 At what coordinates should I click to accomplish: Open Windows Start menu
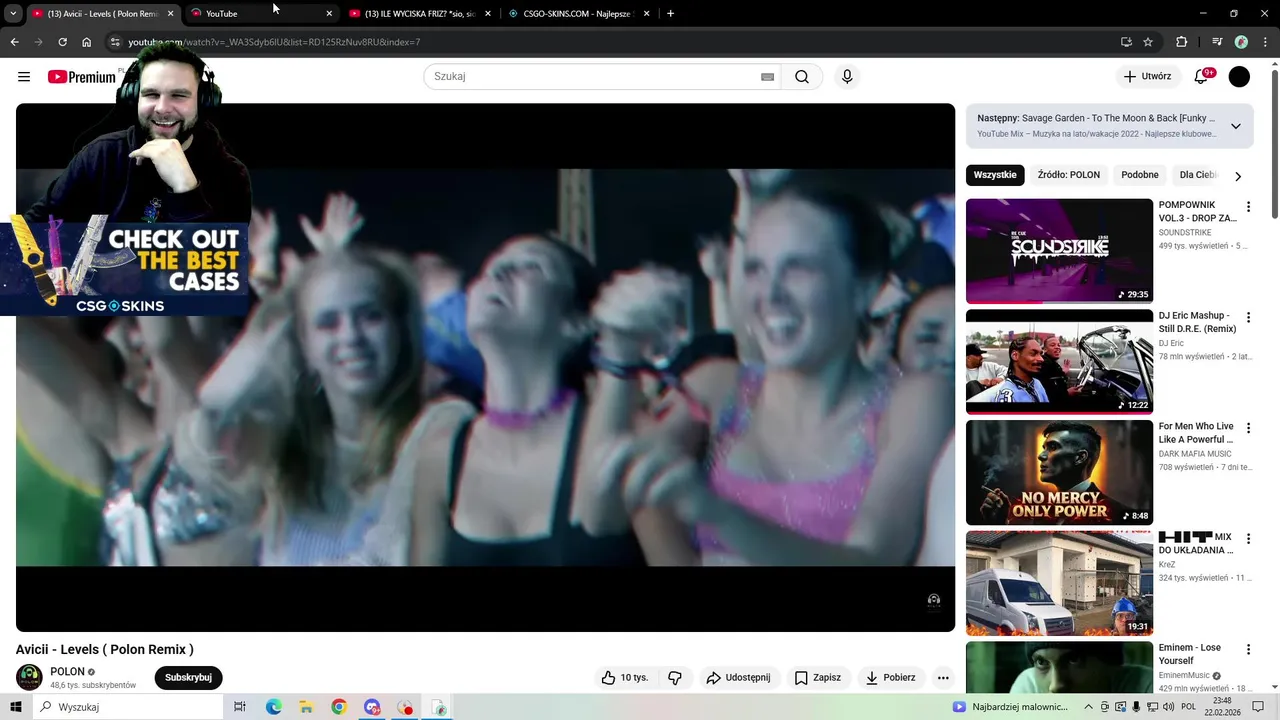click(16, 707)
